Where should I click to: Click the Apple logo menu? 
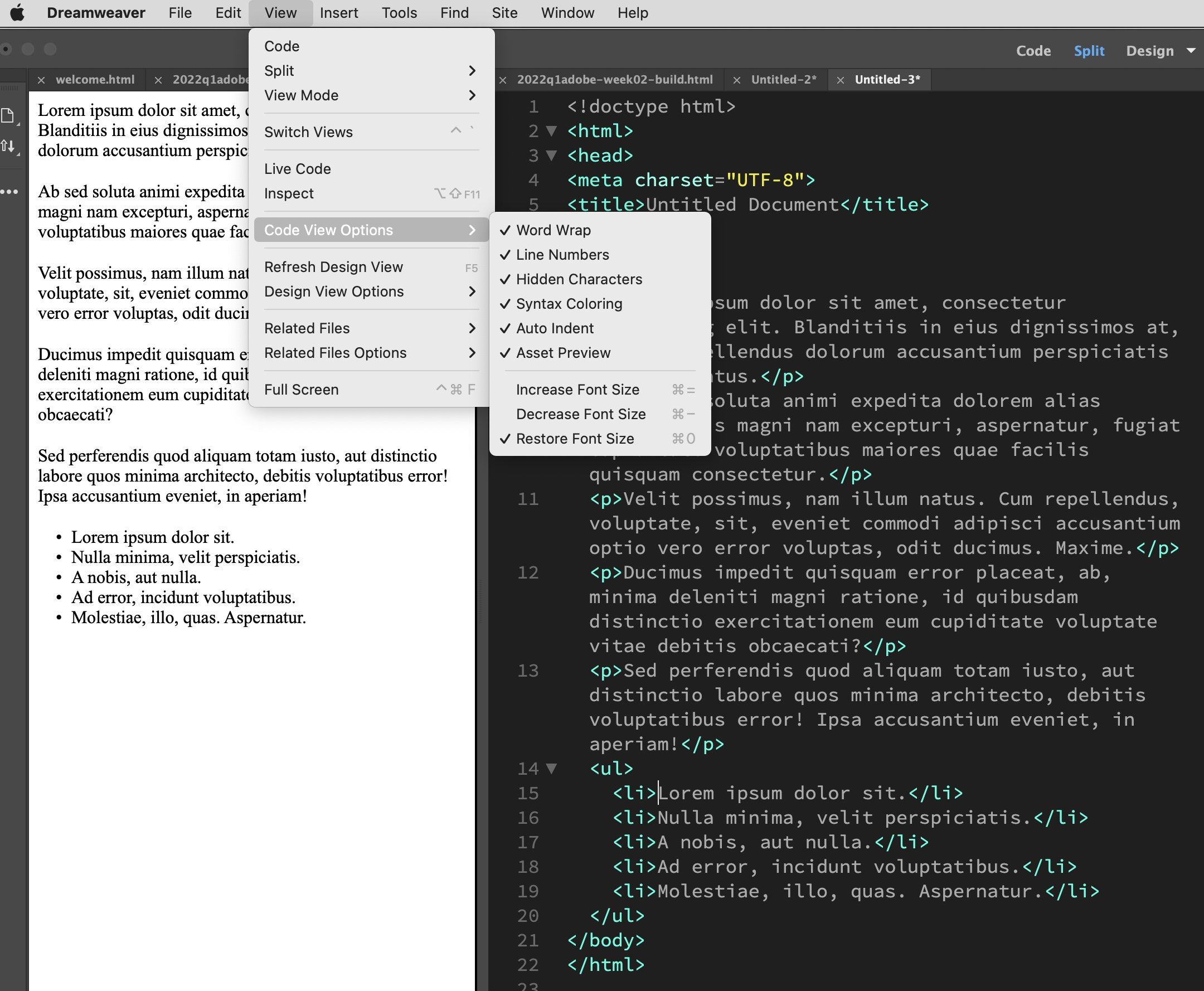click(x=18, y=13)
